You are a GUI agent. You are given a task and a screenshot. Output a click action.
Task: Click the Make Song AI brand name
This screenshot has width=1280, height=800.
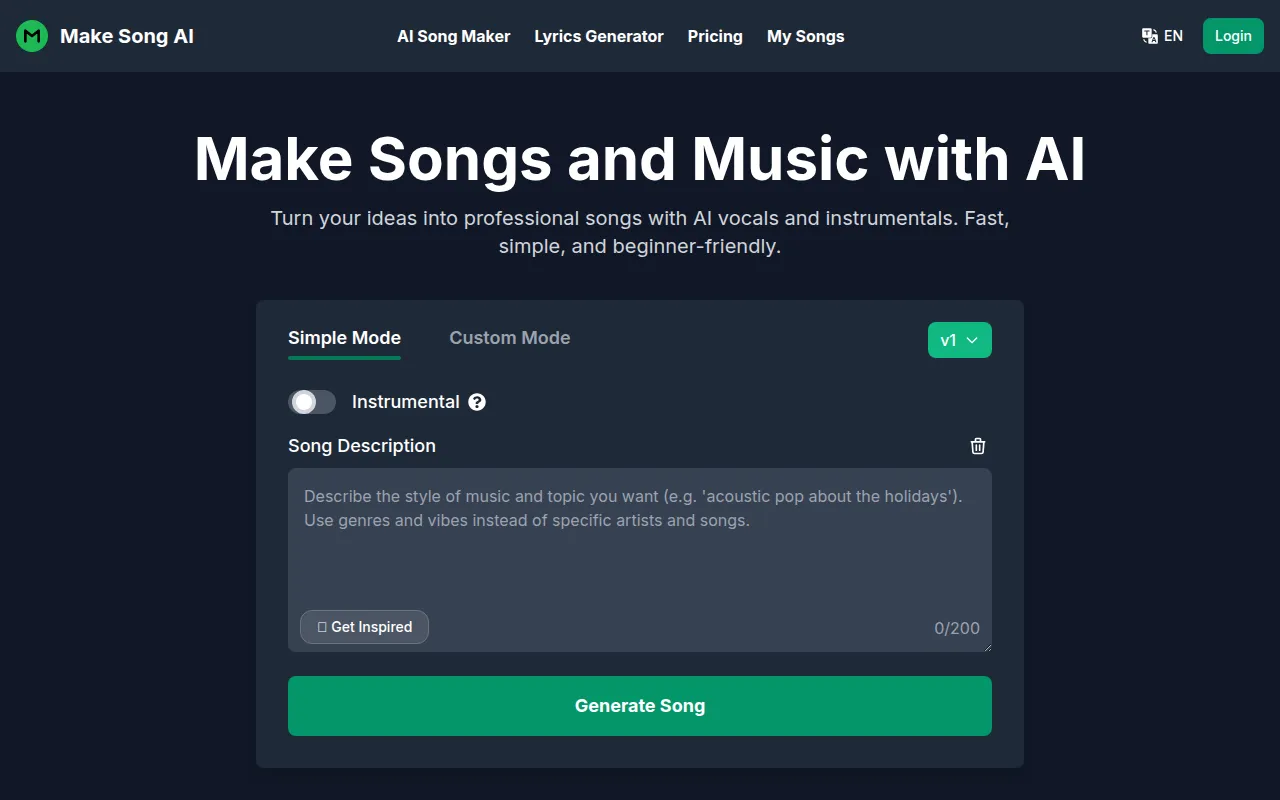tap(127, 36)
